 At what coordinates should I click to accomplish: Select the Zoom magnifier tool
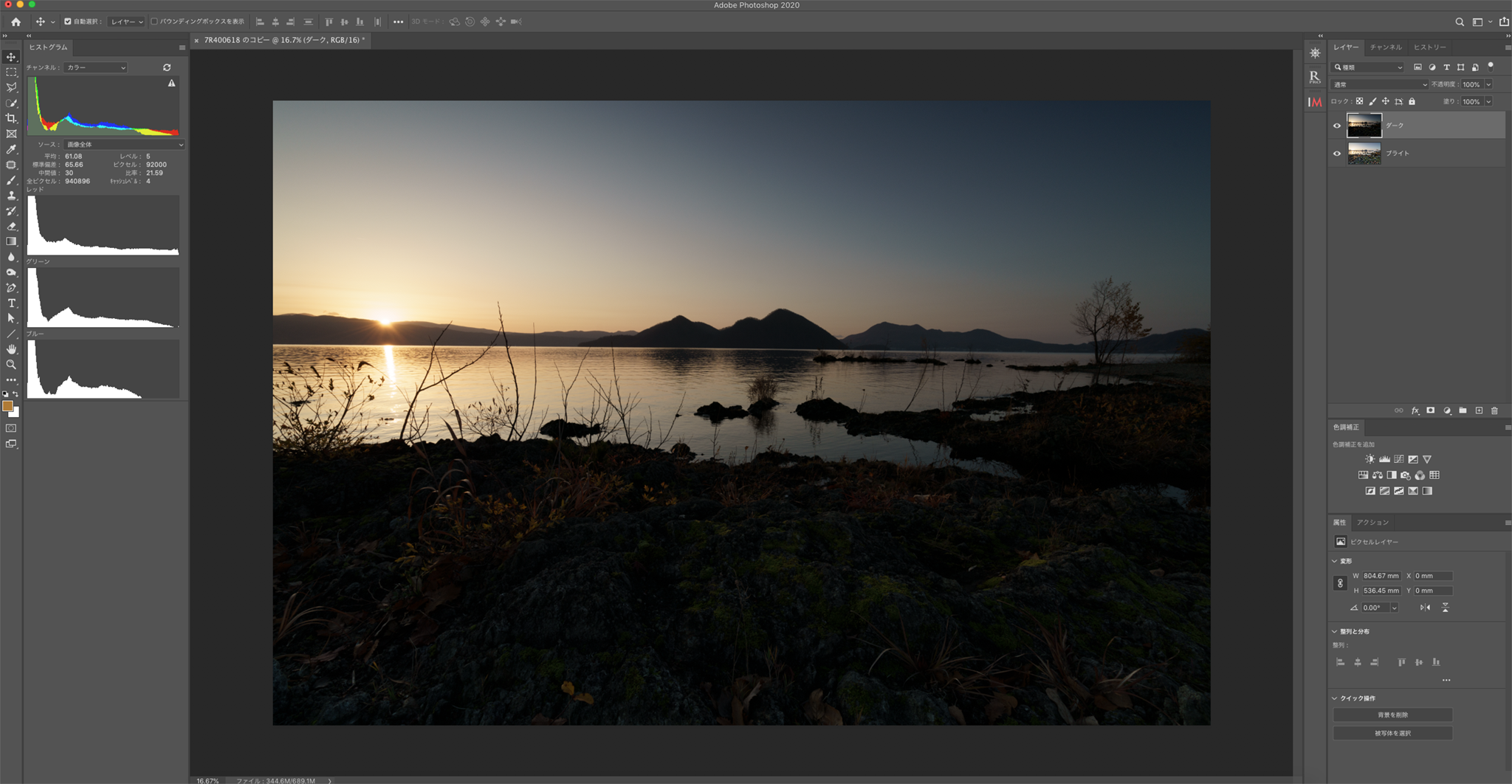pos(11,365)
